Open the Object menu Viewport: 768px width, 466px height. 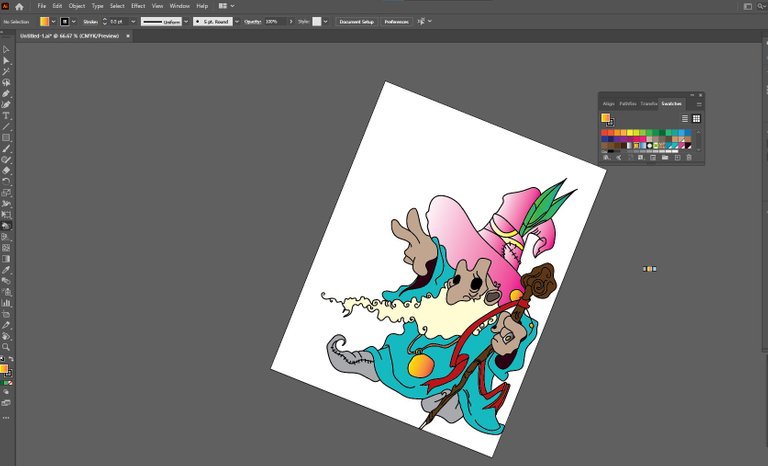pyautogui.click(x=76, y=6)
